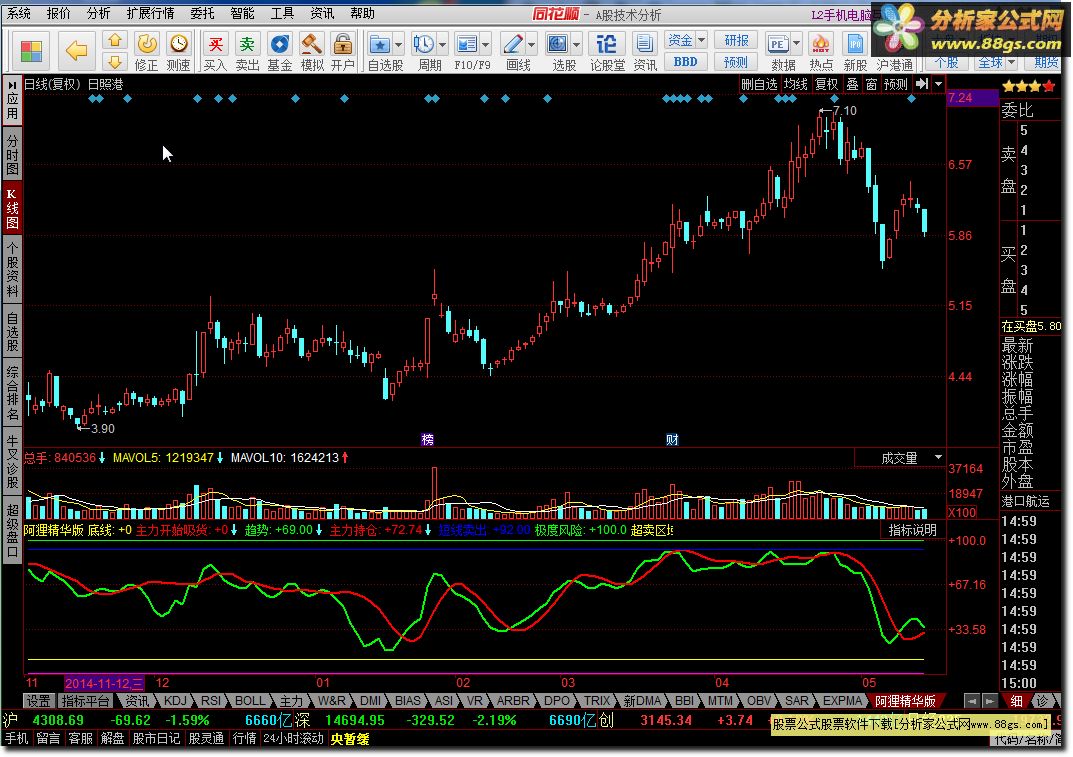This screenshot has width=1073, height=757.
Task: Toggle 复权 price adjustment
Action: coord(826,84)
